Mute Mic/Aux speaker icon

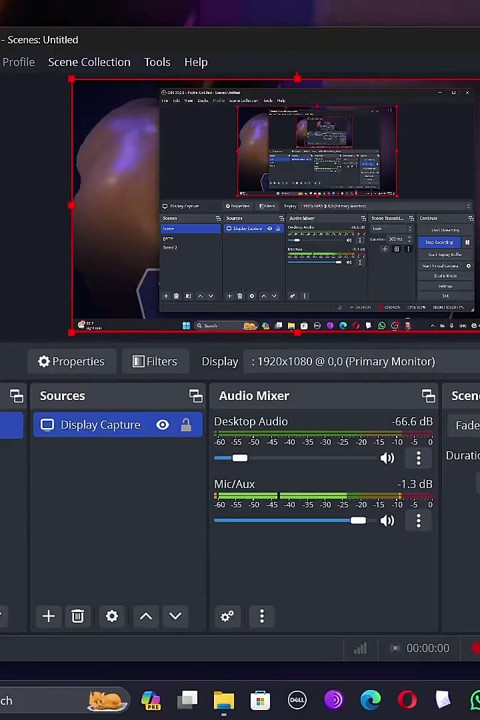[387, 520]
